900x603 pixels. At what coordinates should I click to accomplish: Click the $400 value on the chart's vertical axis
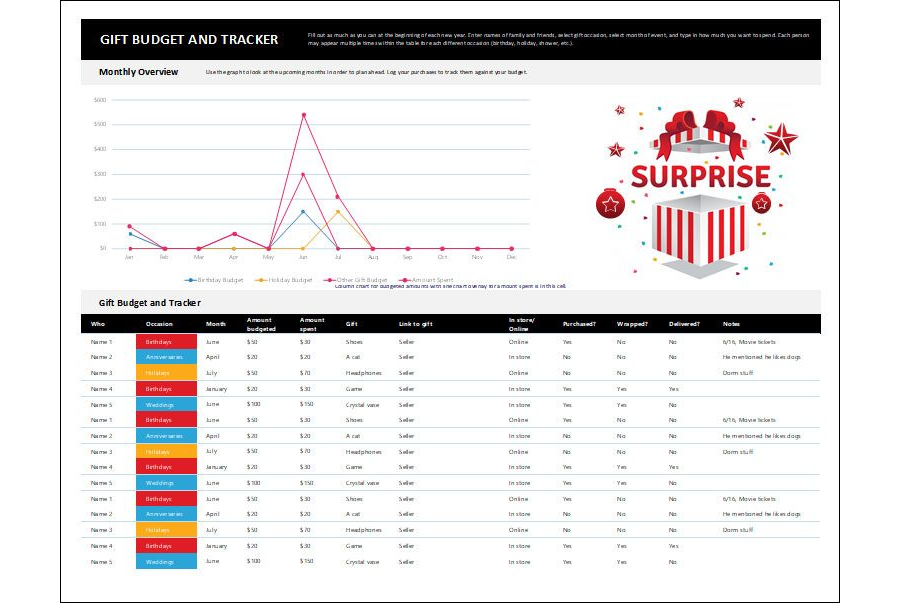click(100, 149)
